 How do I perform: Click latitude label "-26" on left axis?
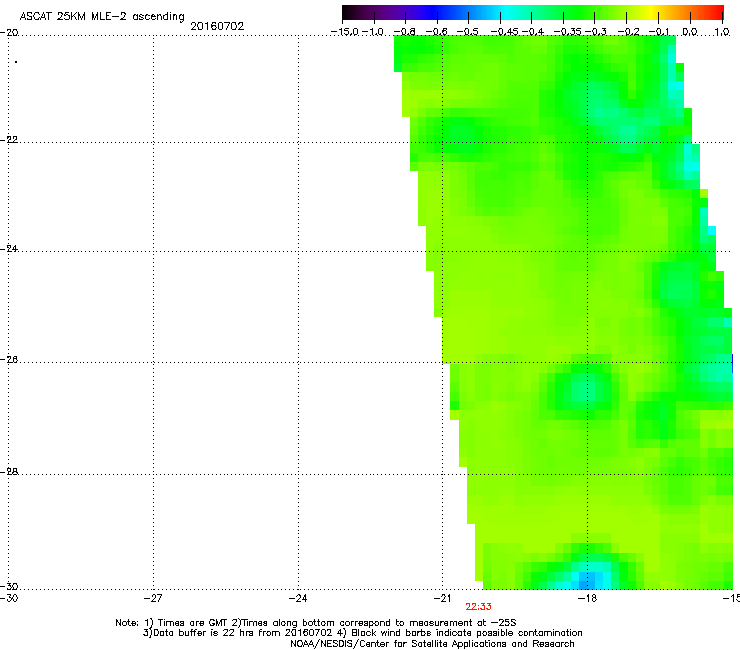[x=9, y=360]
